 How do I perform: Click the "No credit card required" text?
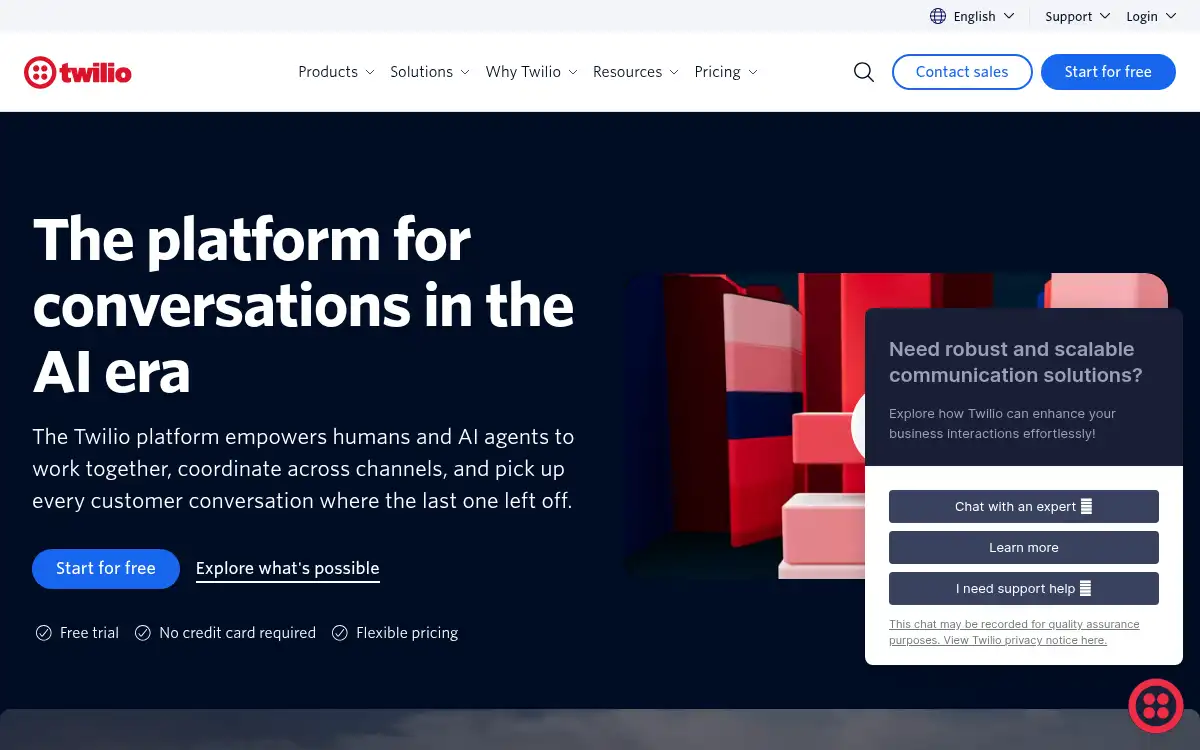pyautogui.click(x=238, y=633)
